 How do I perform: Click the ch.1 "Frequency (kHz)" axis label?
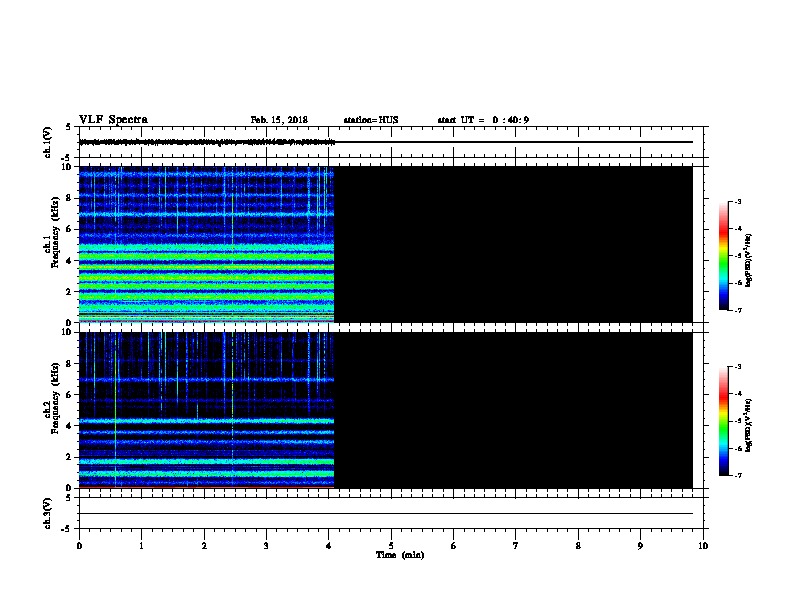coord(55,232)
